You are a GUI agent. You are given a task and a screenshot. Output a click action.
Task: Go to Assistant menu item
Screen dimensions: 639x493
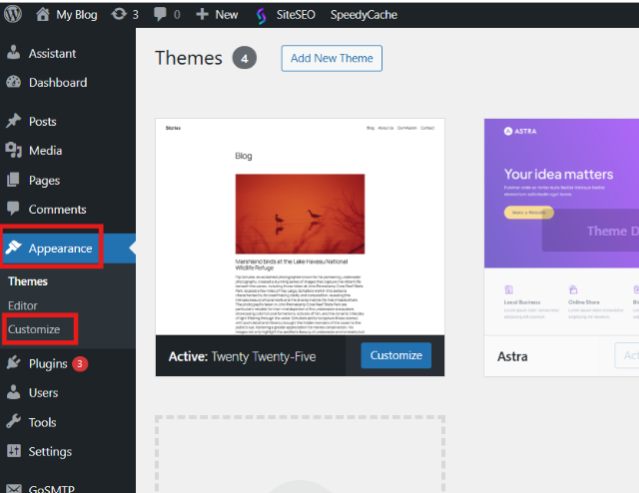(52, 53)
